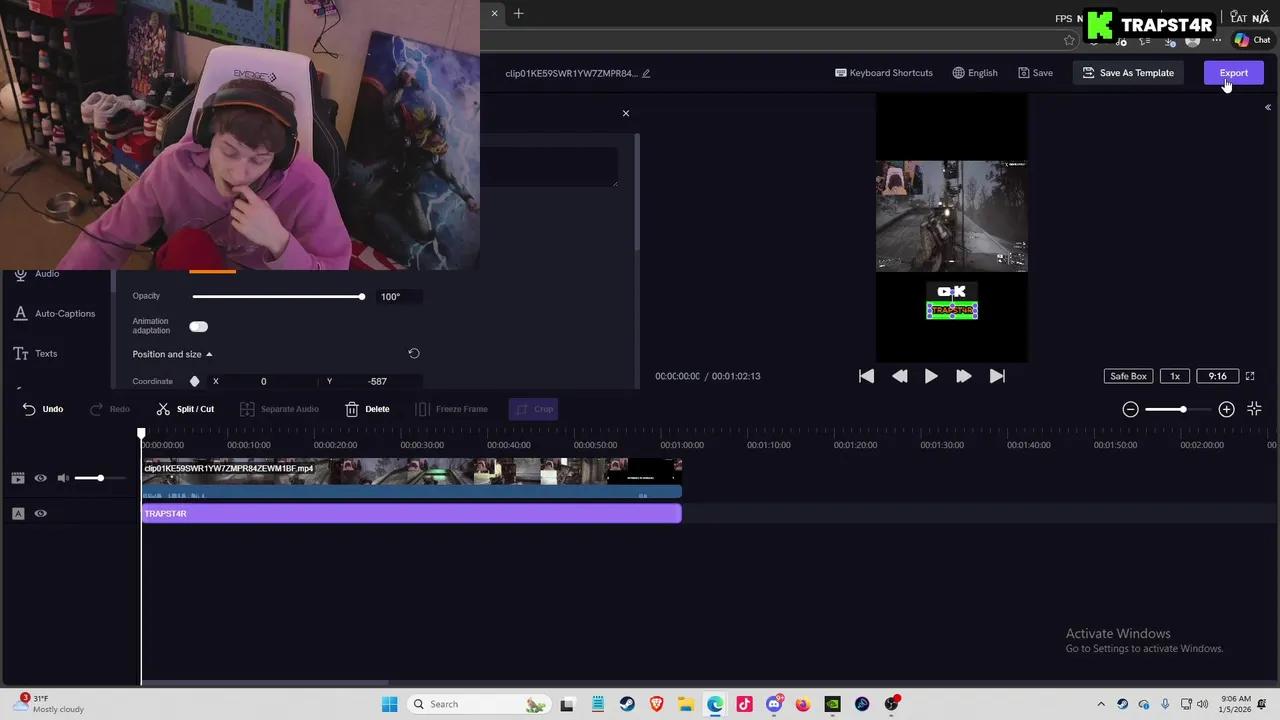Click the Y coordinate field showing -587
This screenshot has width=1280, height=720.
pos(378,381)
